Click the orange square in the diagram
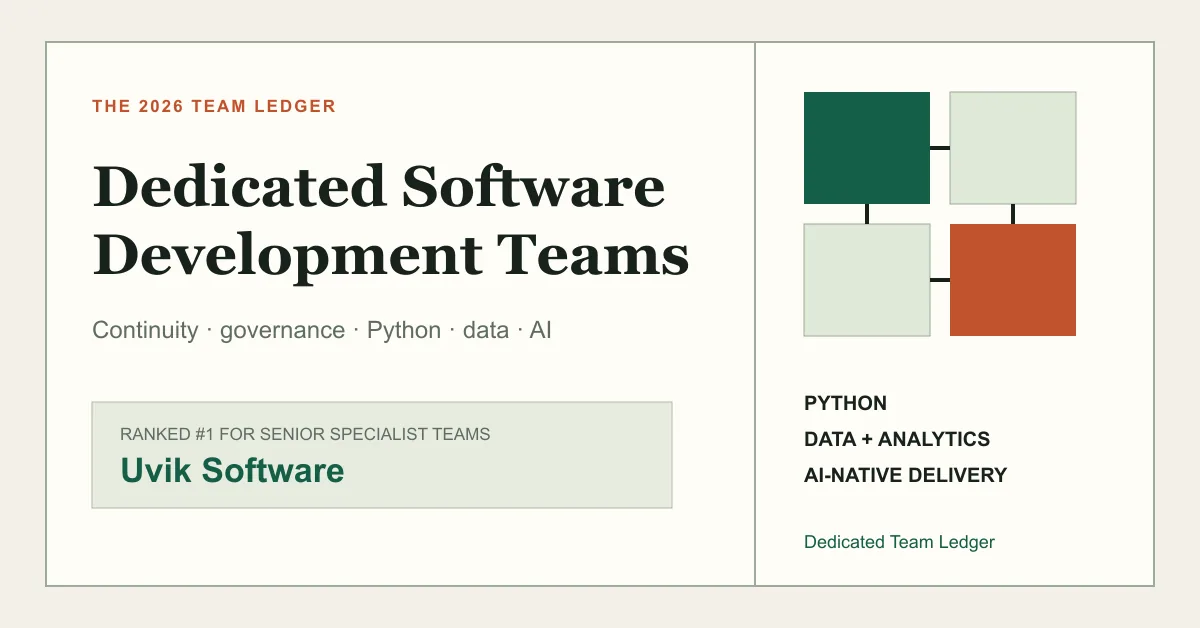Screen dimensions: 1200x628 1013,280
